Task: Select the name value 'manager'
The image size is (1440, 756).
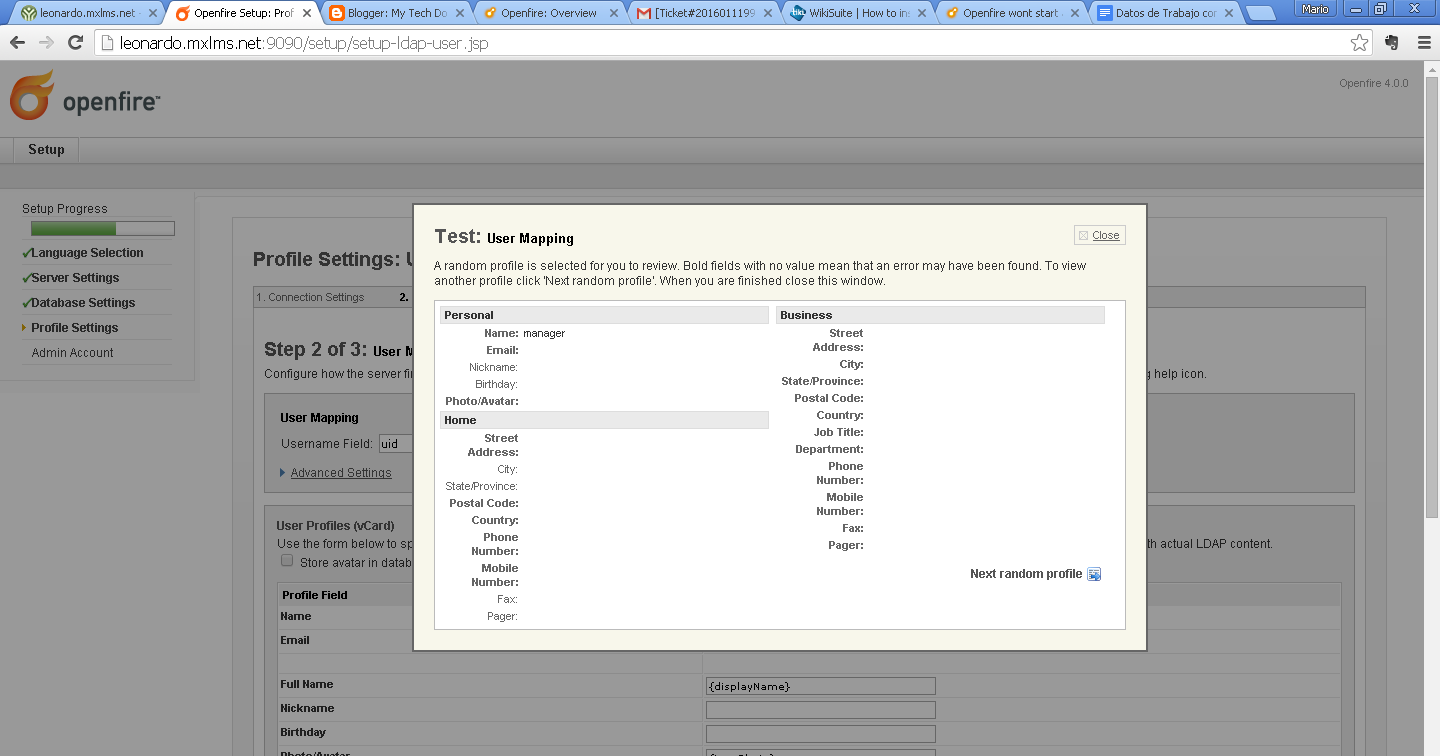Action: pyautogui.click(x=544, y=333)
